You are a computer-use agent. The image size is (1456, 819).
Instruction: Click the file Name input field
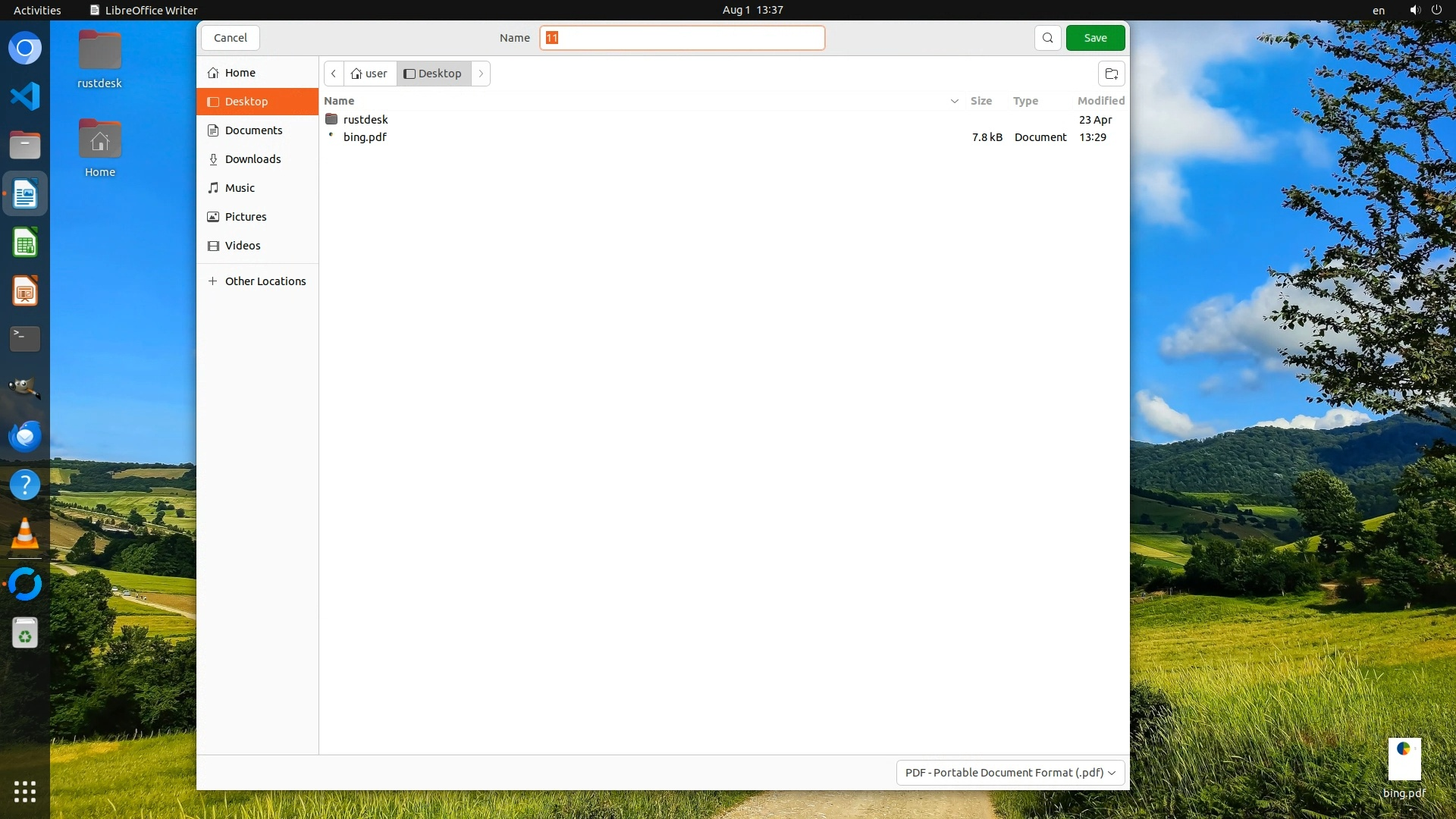point(682,38)
